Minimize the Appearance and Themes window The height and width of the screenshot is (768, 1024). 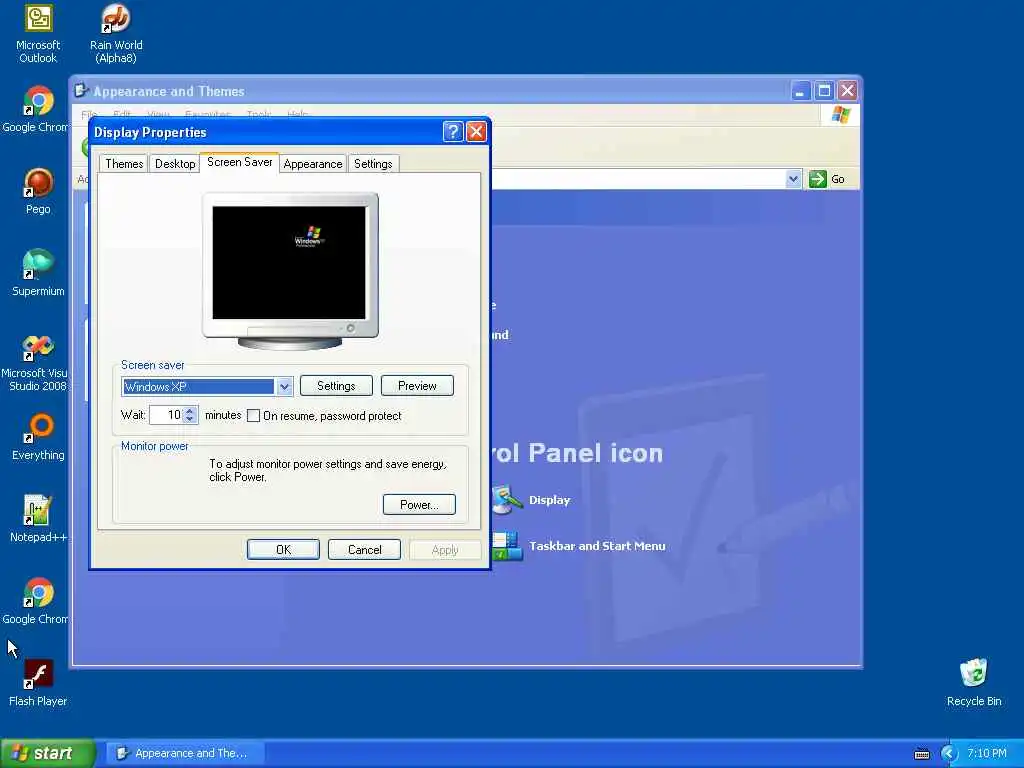tap(801, 91)
